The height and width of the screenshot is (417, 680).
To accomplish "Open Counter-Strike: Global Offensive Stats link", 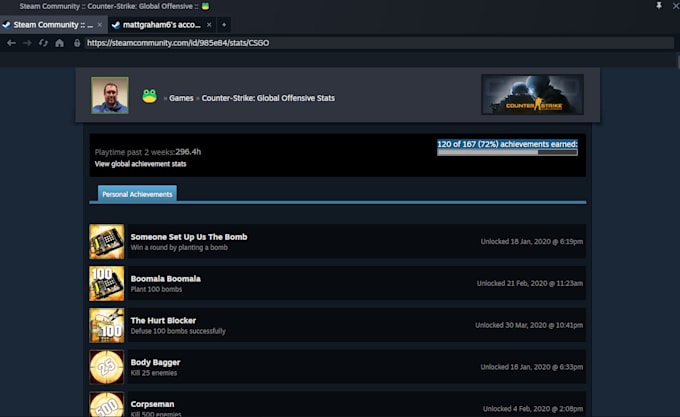I will 268,98.
